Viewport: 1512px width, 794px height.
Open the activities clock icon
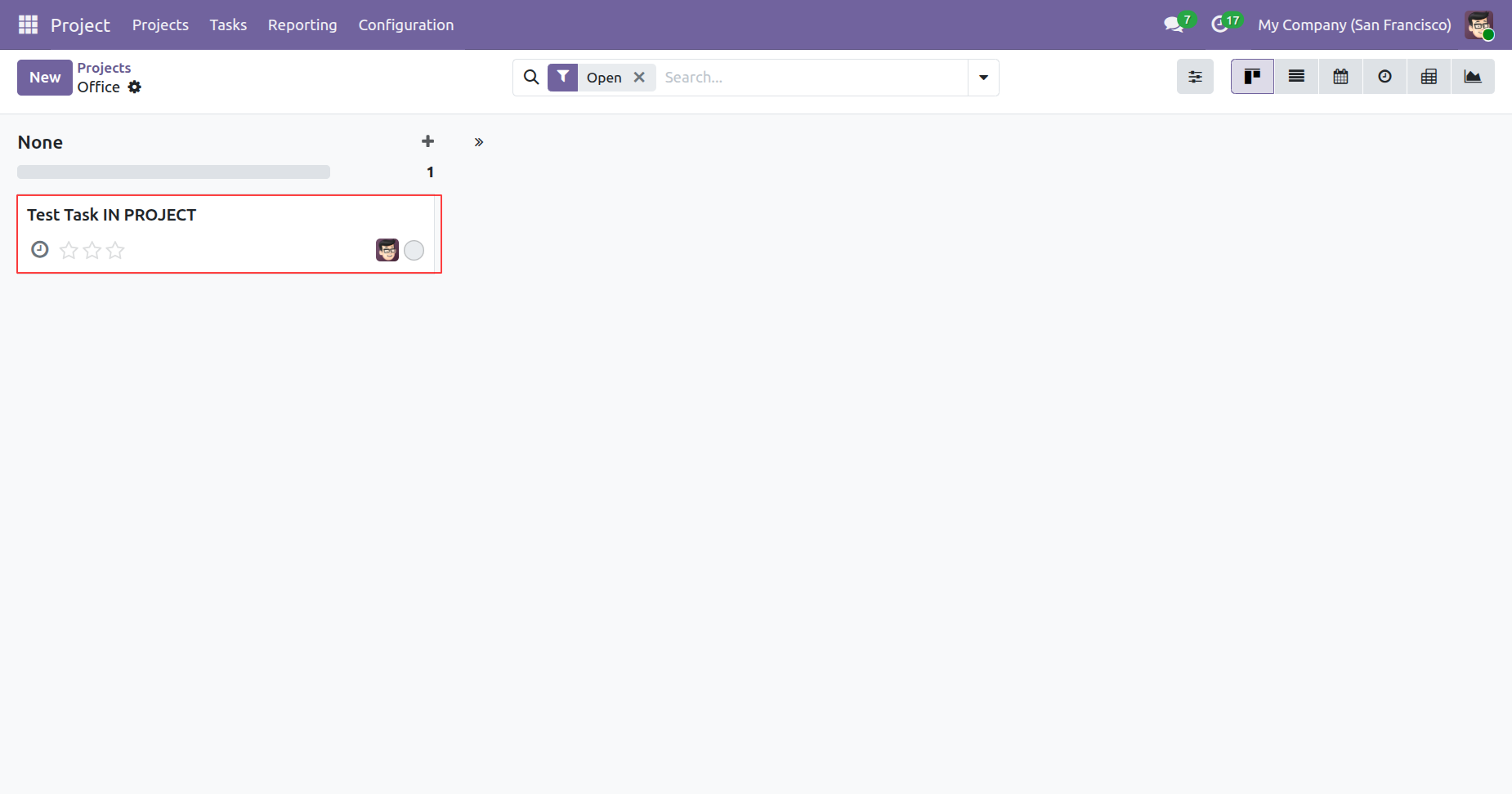tap(1220, 25)
